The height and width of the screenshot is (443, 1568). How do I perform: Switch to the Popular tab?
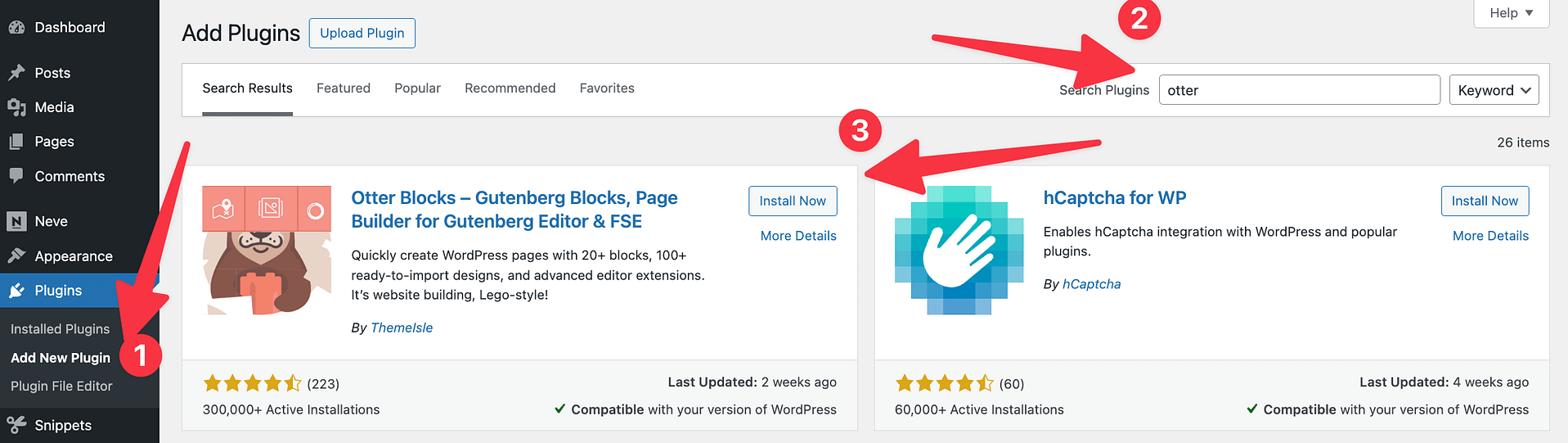click(417, 88)
